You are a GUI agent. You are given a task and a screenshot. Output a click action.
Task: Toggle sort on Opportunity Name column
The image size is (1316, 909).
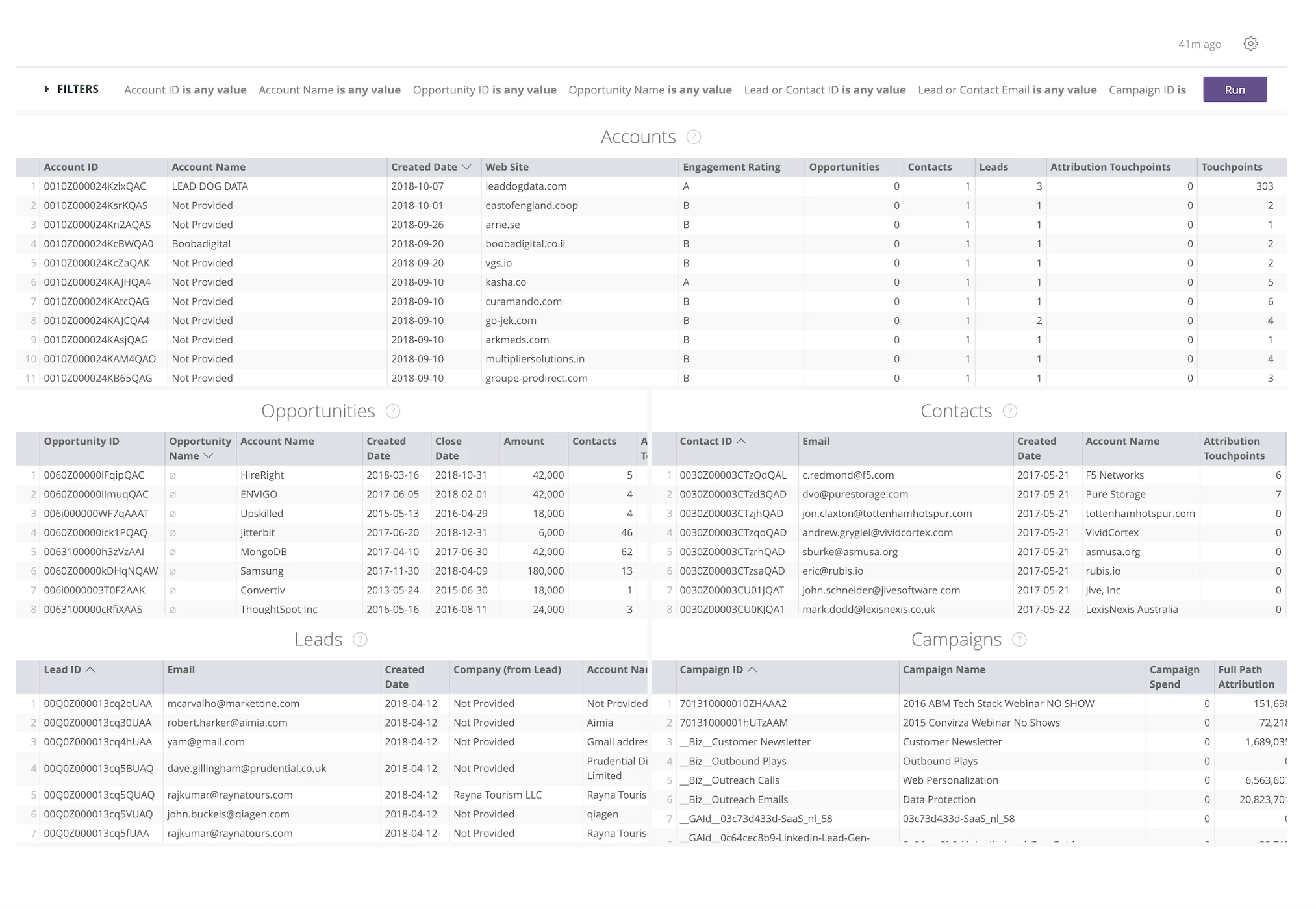[x=208, y=456]
